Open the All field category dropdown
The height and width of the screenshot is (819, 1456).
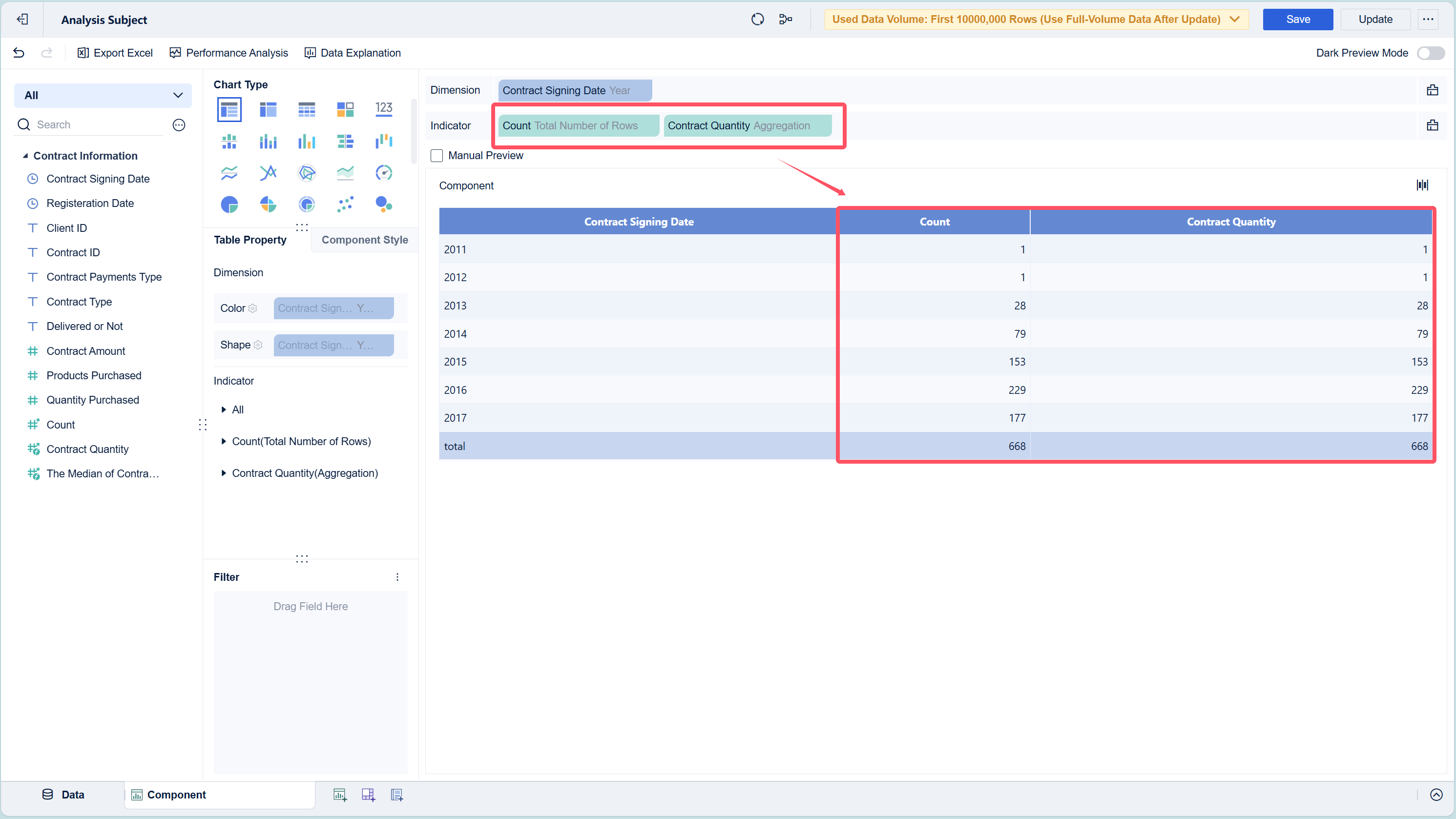(103, 96)
